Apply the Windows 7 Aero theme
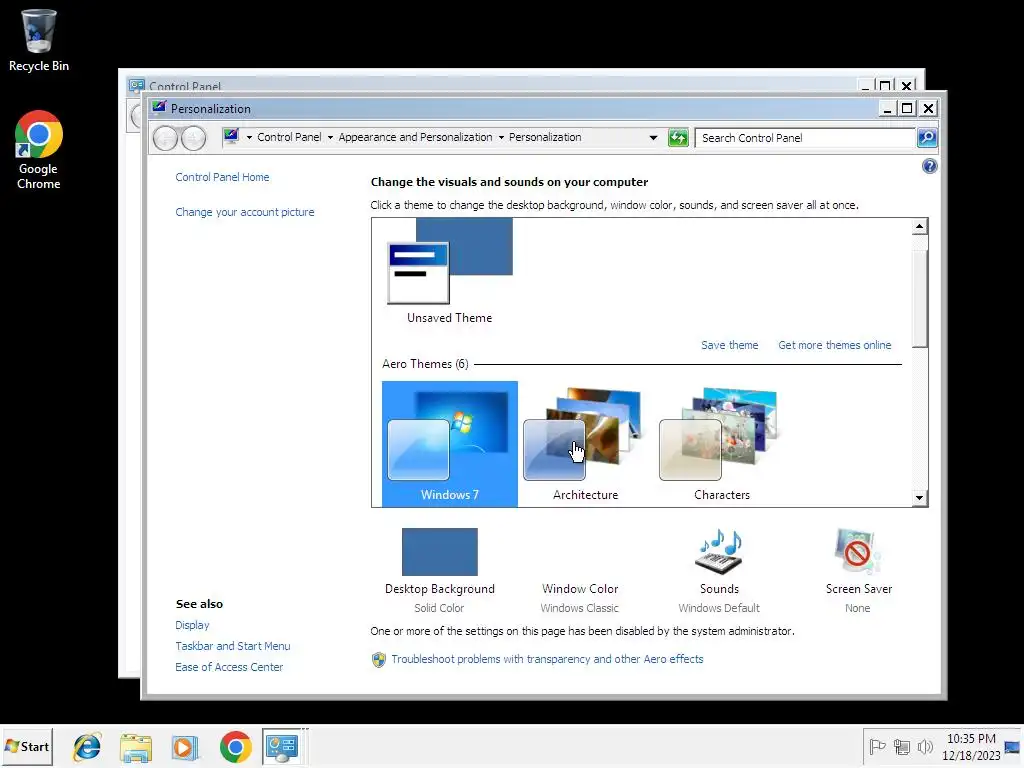This screenshot has width=1024, height=768. [x=449, y=443]
